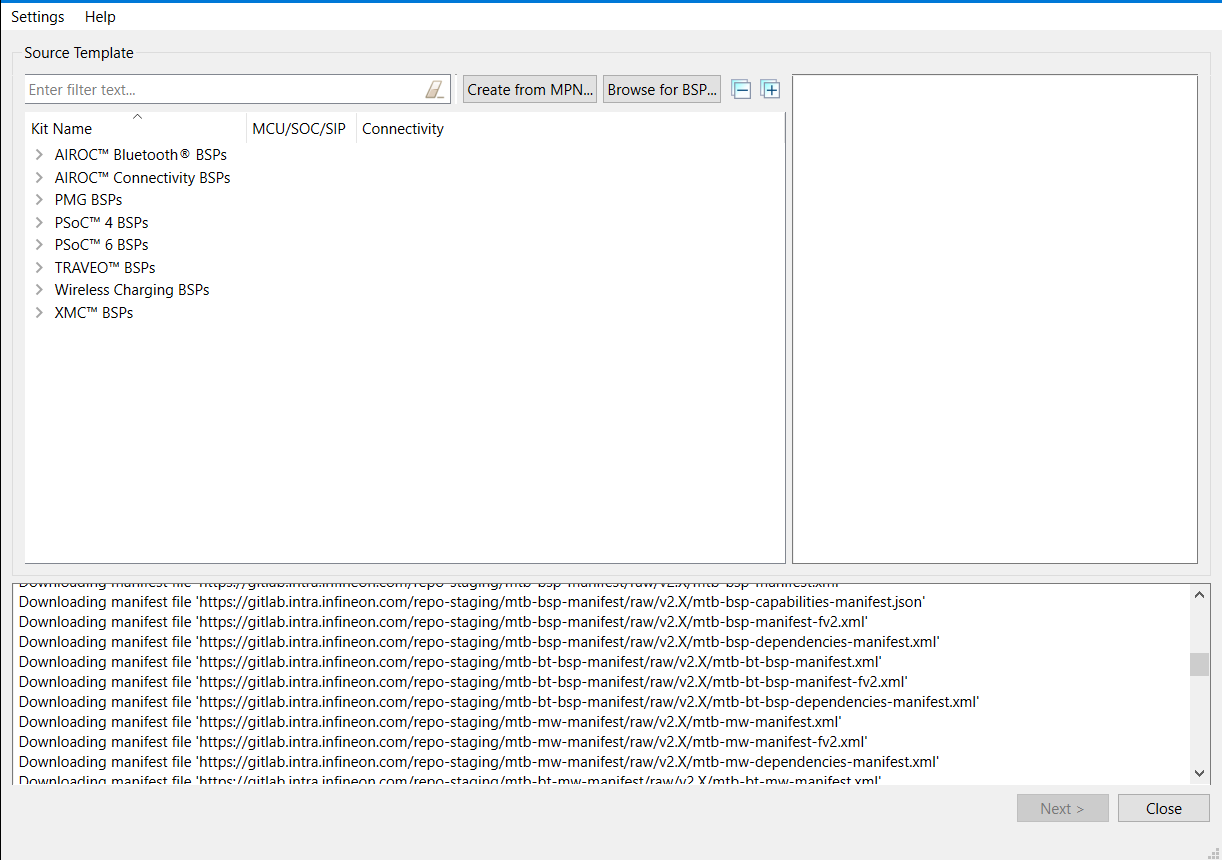Select the Wireless Charging BSPs row label
Screen dimensions: 1222x860
click(132, 290)
